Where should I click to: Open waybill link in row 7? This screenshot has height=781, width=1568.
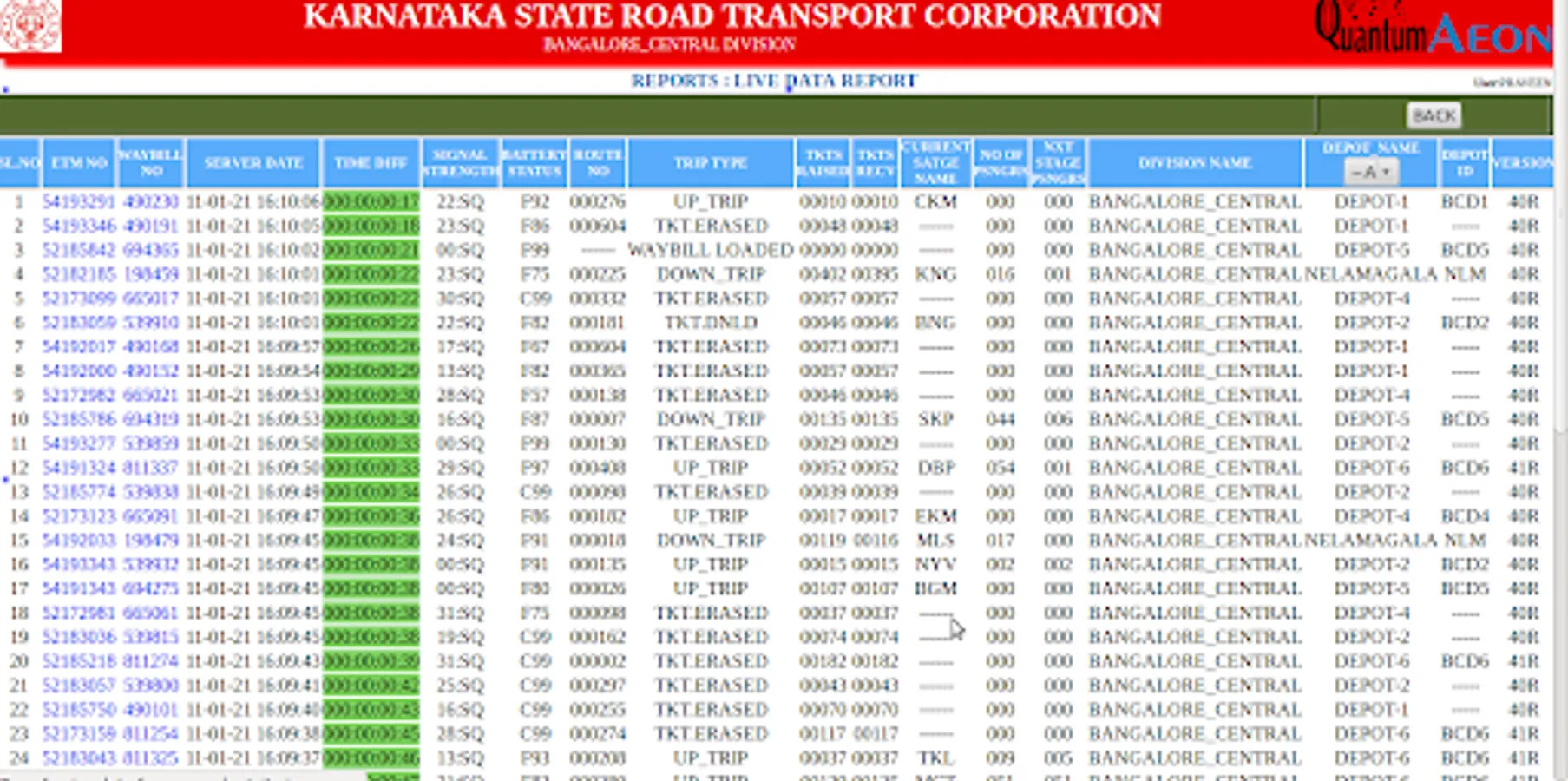pos(150,347)
